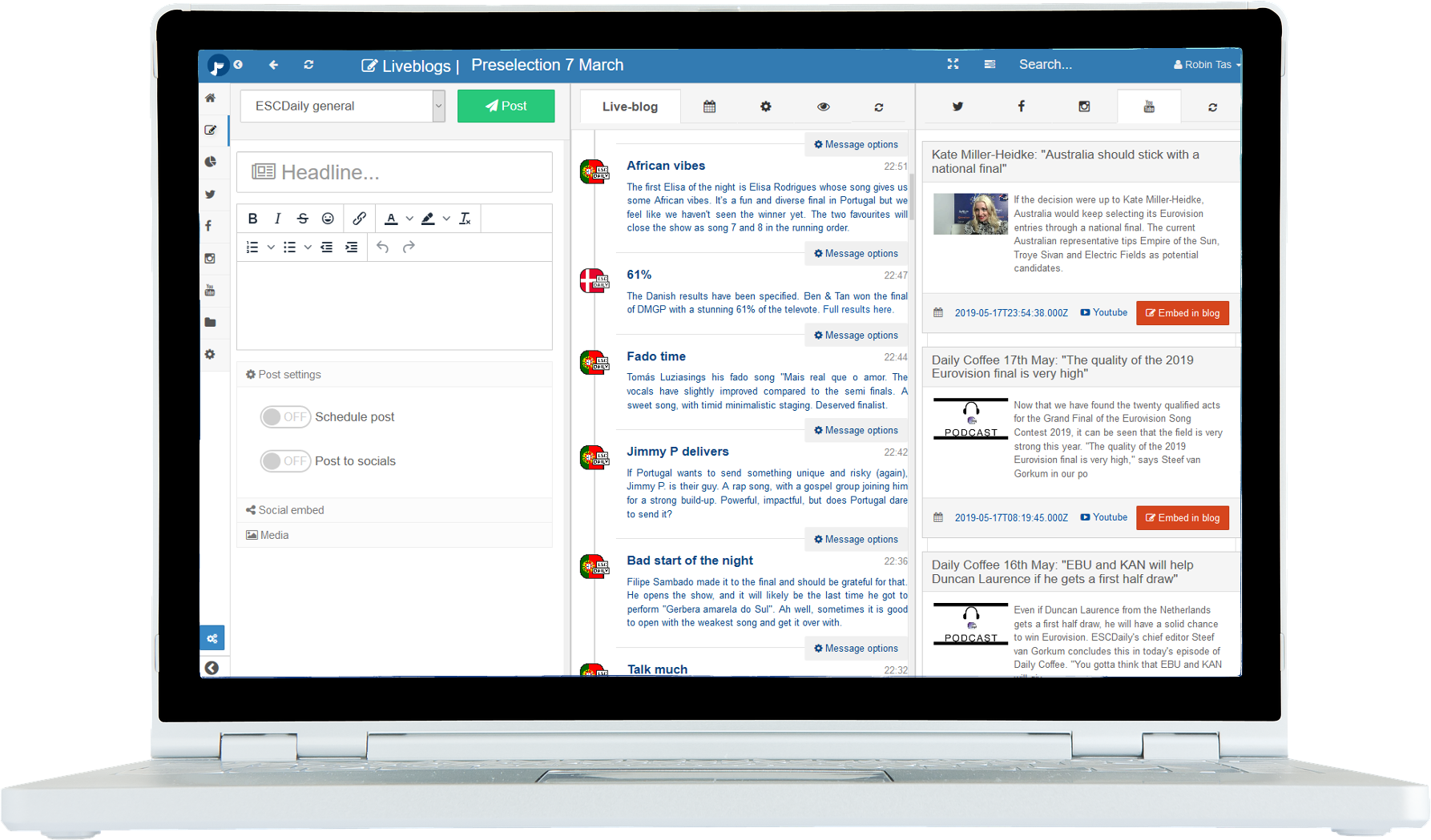Click the refresh icon in top bar

[x=308, y=65]
